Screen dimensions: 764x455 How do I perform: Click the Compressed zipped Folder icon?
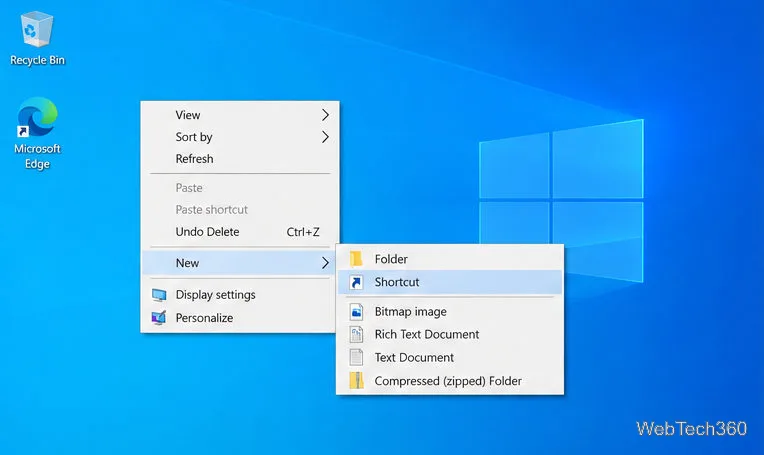coord(356,380)
